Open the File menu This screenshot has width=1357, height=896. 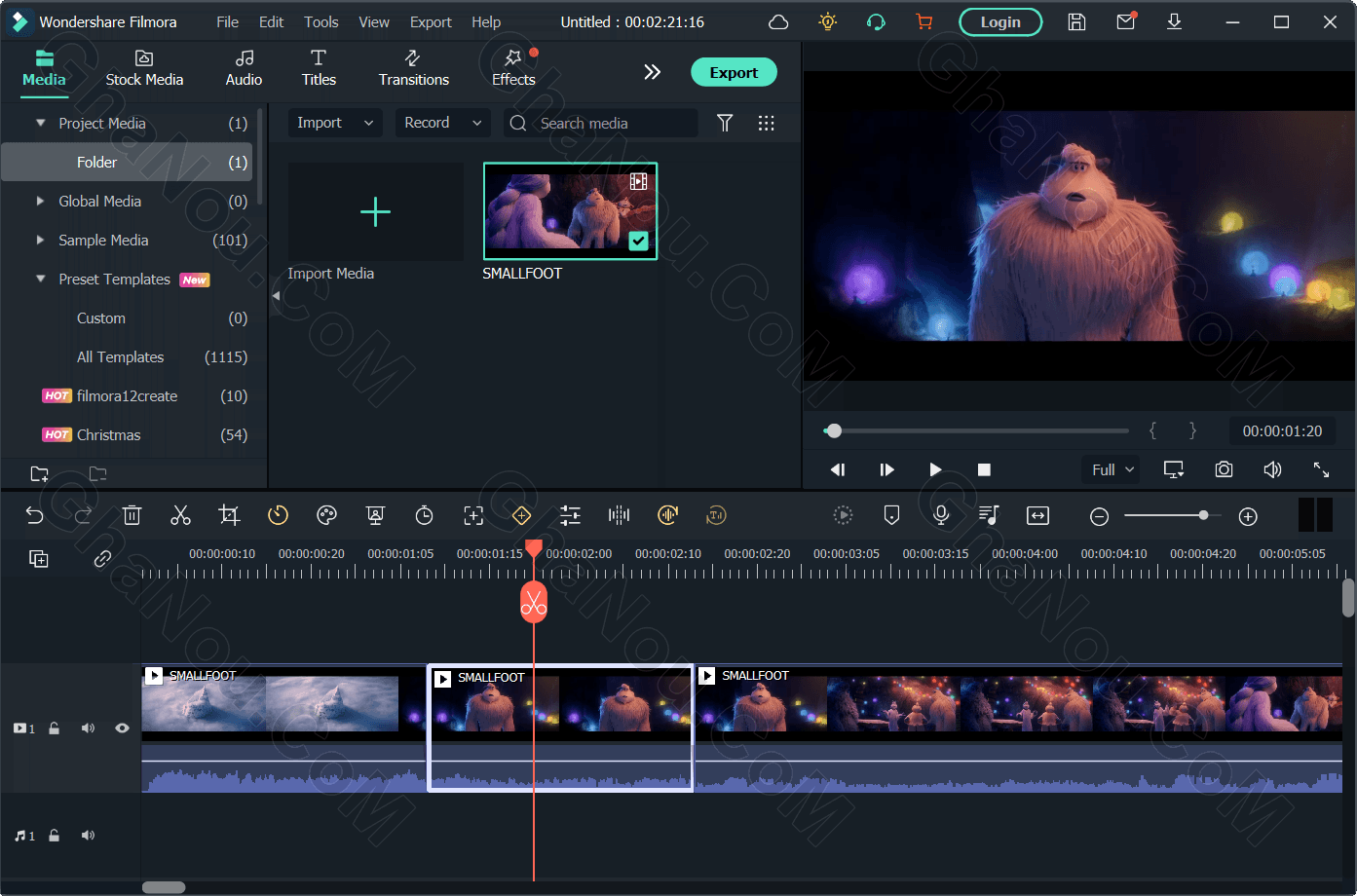pyautogui.click(x=227, y=21)
